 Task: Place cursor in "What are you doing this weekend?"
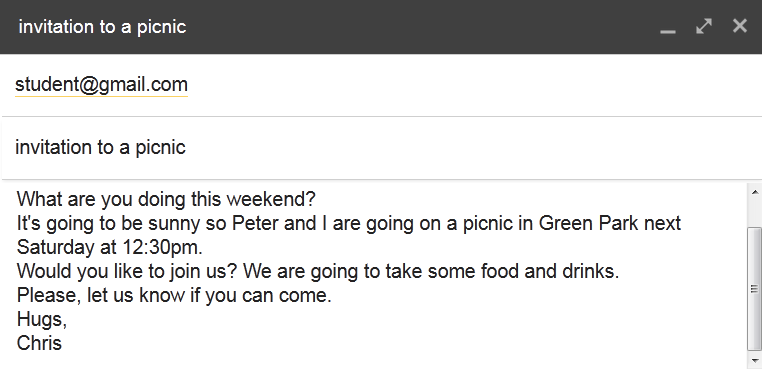(x=166, y=199)
